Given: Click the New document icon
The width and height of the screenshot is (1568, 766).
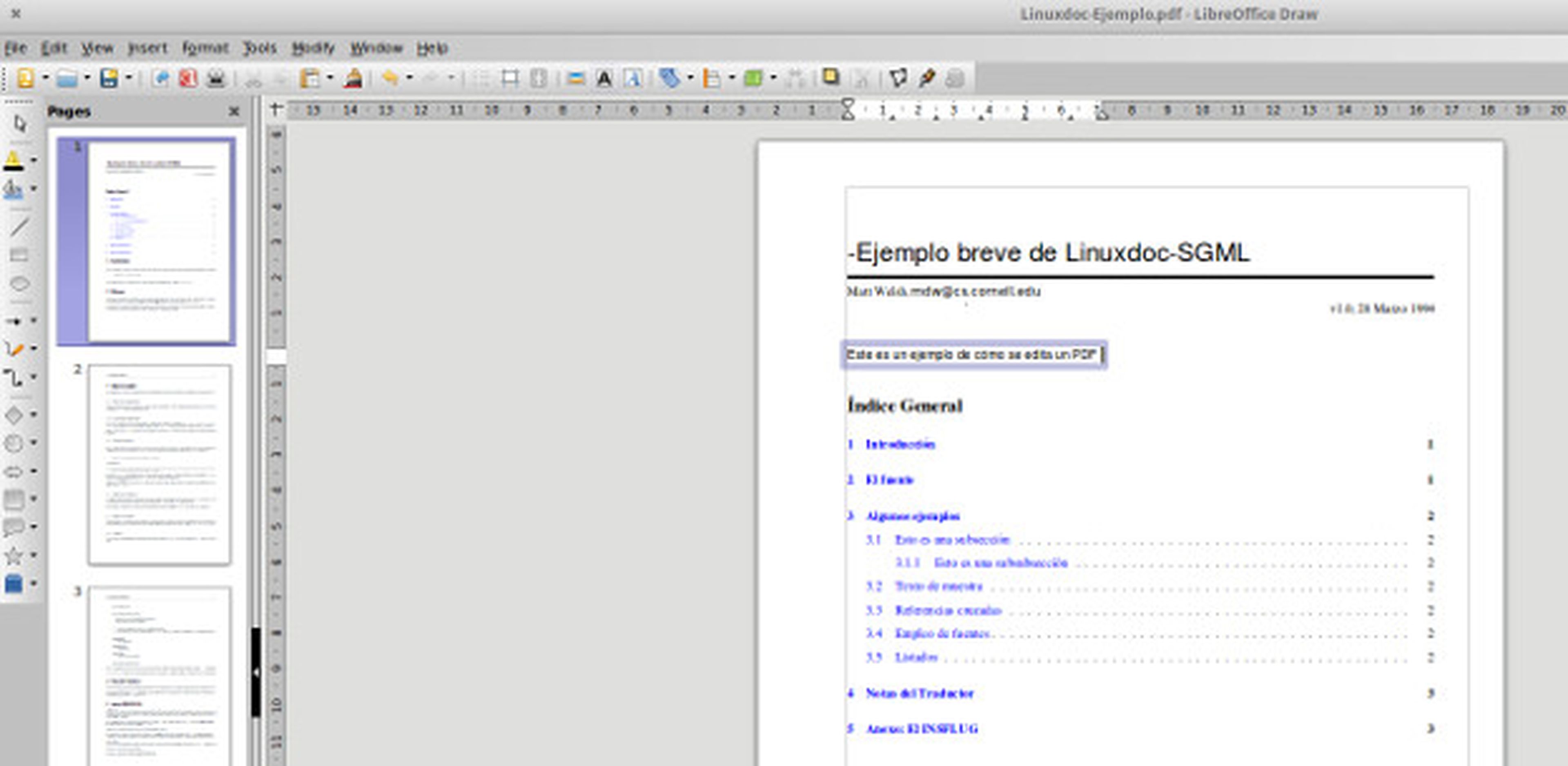Looking at the screenshot, I should coord(26,78).
